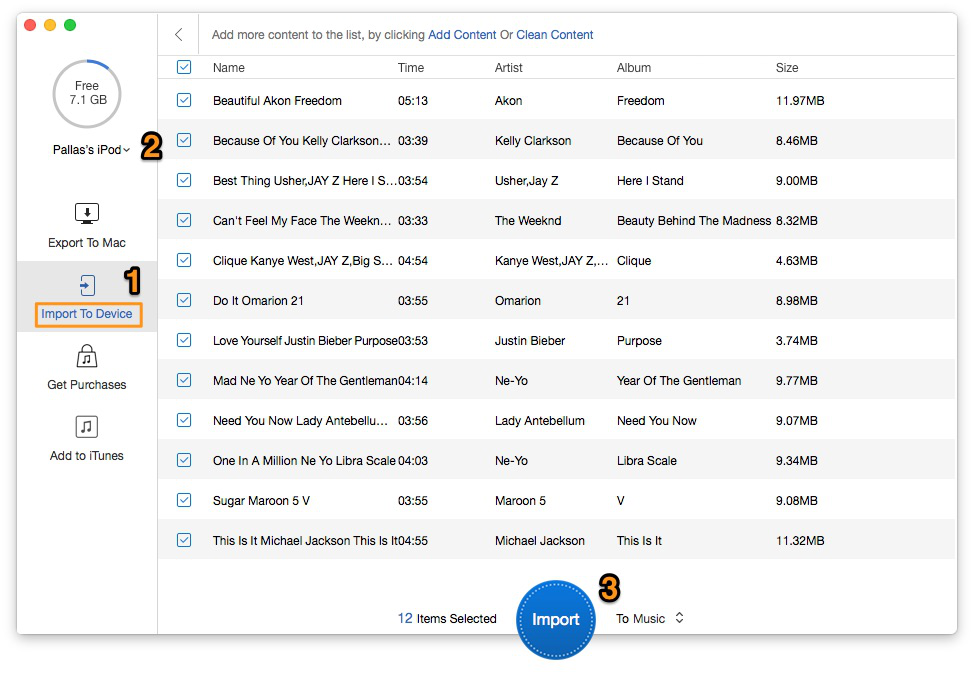The height and width of the screenshot is (681, 974).
Task: Click the size value 9.08MB
Action: point(796,501)
